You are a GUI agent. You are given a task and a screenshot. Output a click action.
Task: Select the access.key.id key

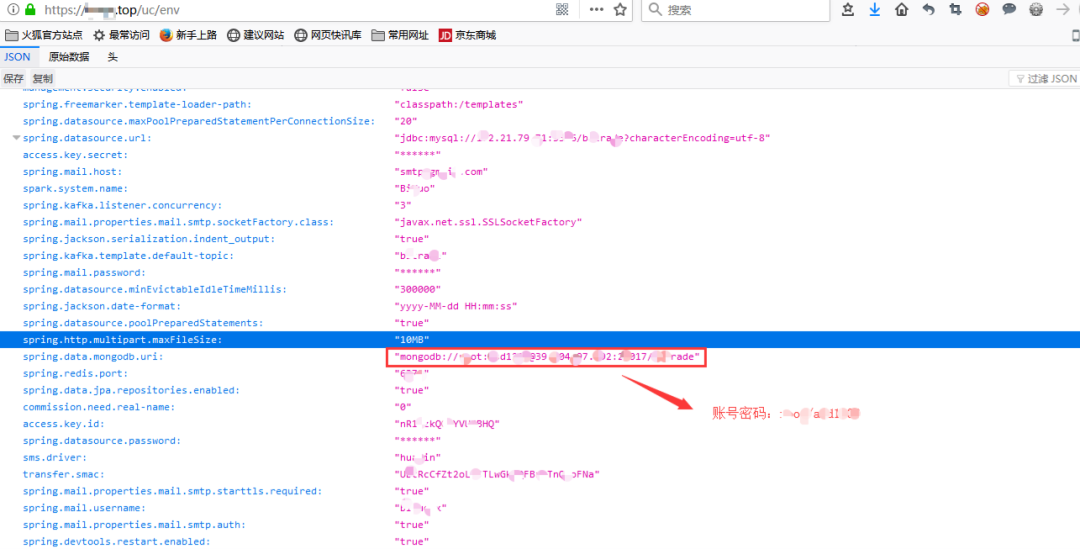[63, 424]
